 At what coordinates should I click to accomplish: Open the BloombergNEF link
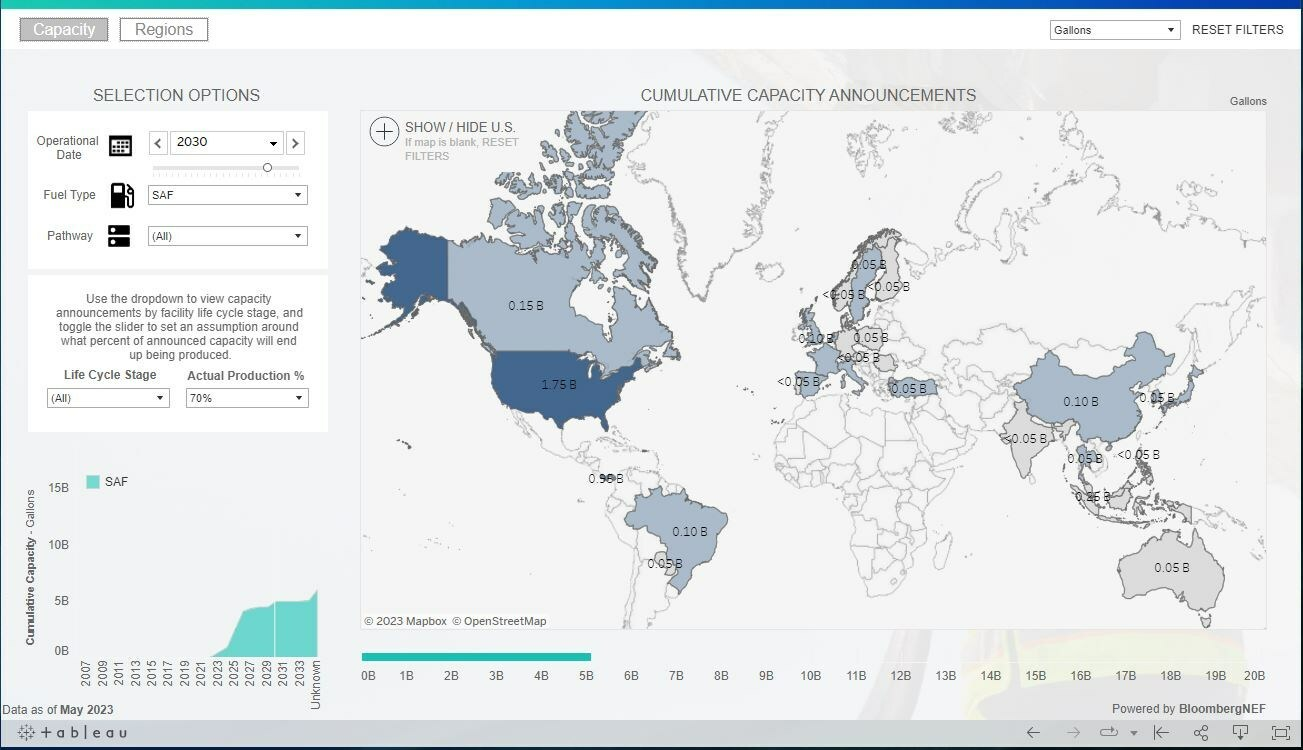(1222, 708)
